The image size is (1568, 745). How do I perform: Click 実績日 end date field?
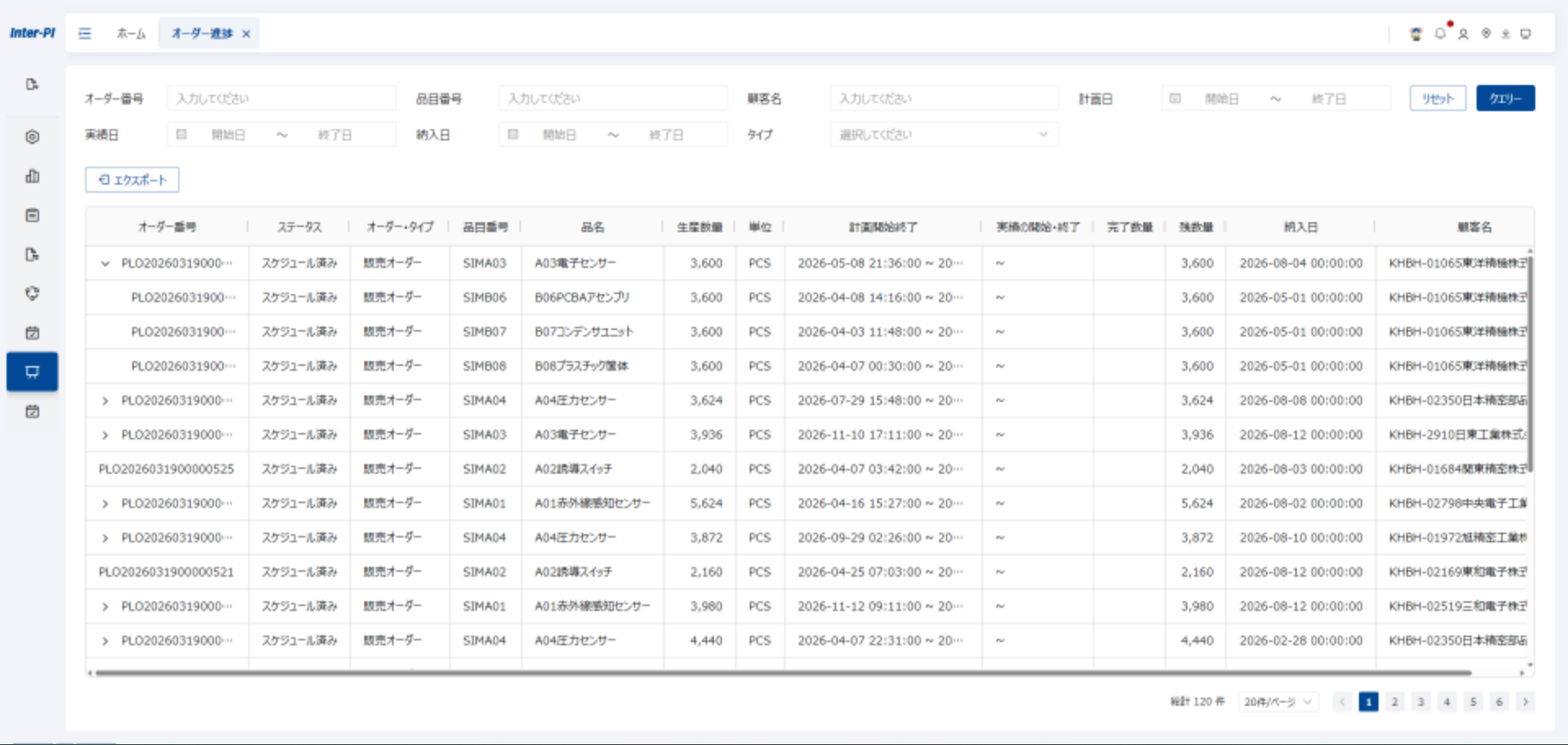[x=335, y=134]
